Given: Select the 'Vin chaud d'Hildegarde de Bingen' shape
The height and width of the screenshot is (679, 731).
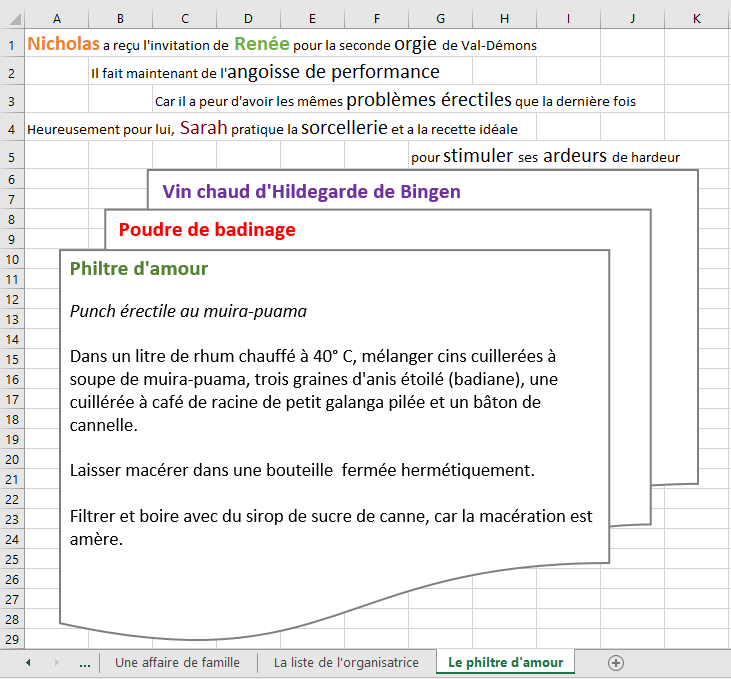Looking at the screenshot, I should pyautogui.click(x=311, y=191).
